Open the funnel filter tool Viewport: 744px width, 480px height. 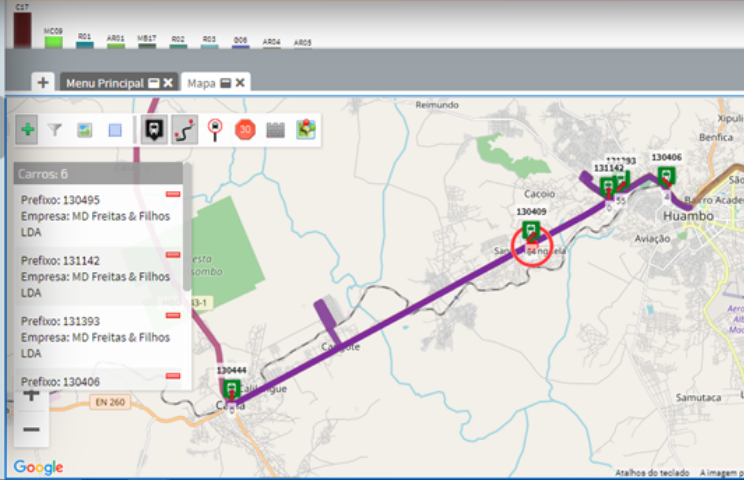pos(56,130)
